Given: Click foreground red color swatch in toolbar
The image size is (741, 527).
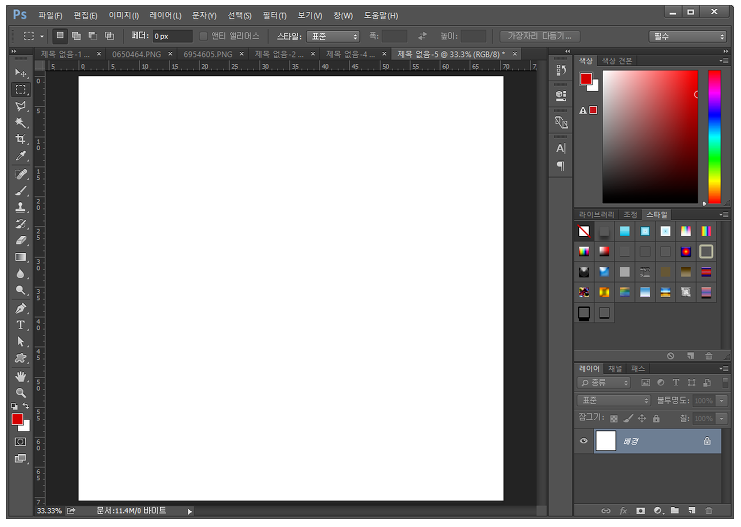Looking at the screenshot, I should [17, 419].
